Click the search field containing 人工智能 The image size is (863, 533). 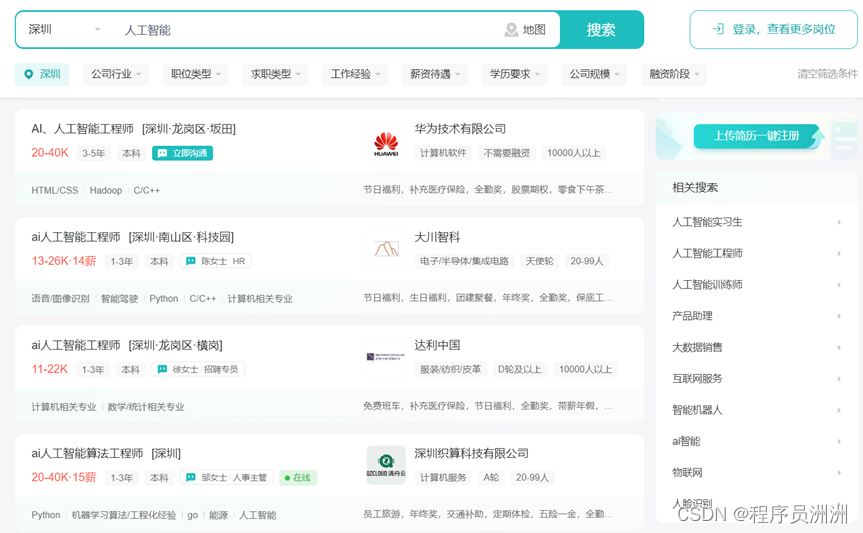tap(300, 30)
